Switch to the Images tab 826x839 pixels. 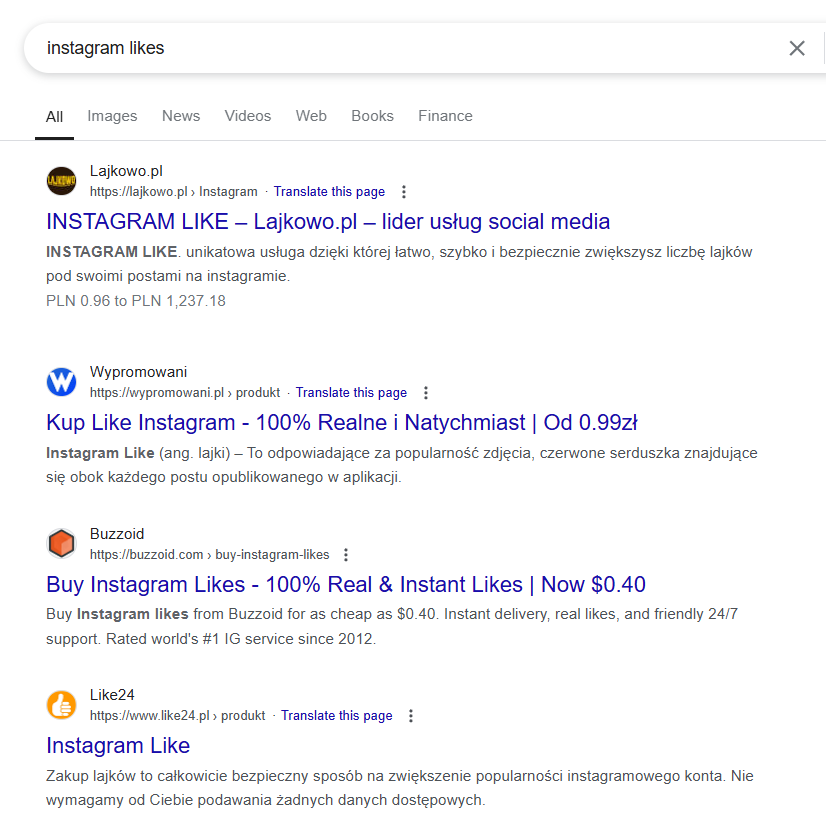click(112, 116)
